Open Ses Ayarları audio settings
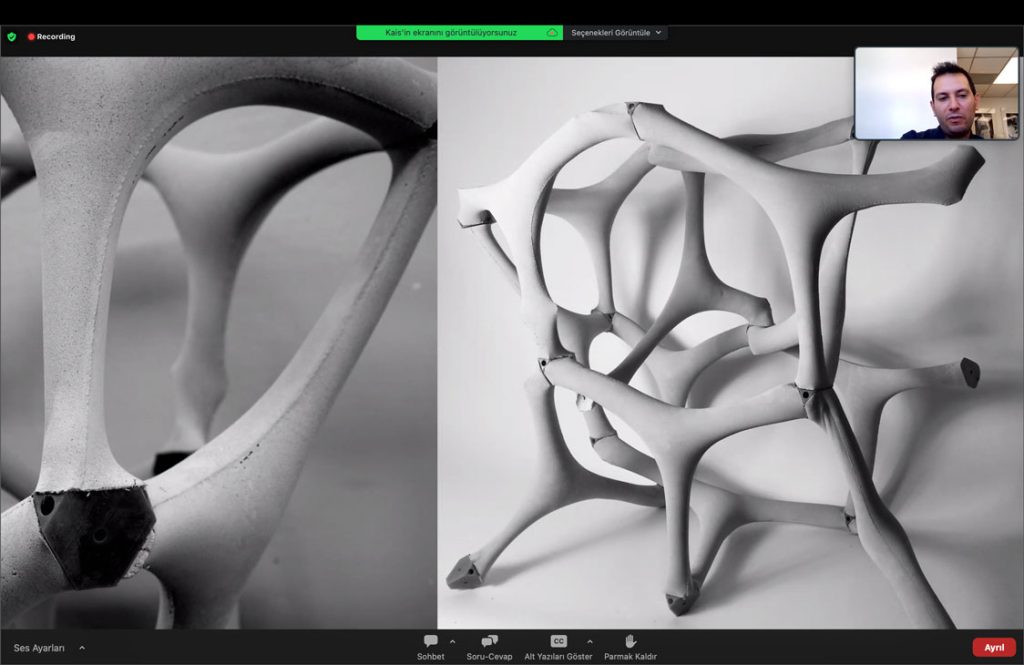The height and width of the screenshot is (665, 1024). point(39,648)
